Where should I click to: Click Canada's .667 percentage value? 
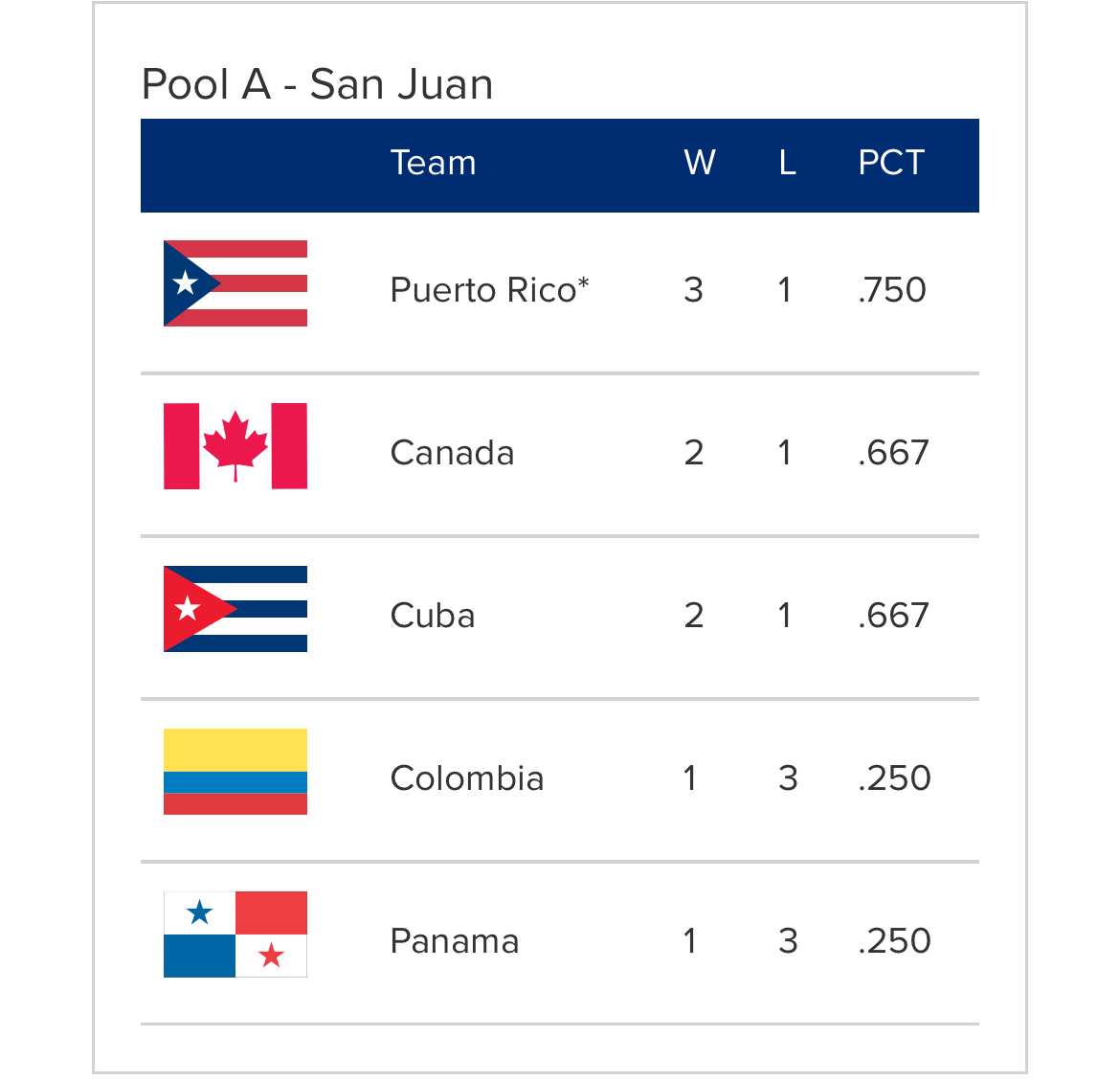coord(893,453)
